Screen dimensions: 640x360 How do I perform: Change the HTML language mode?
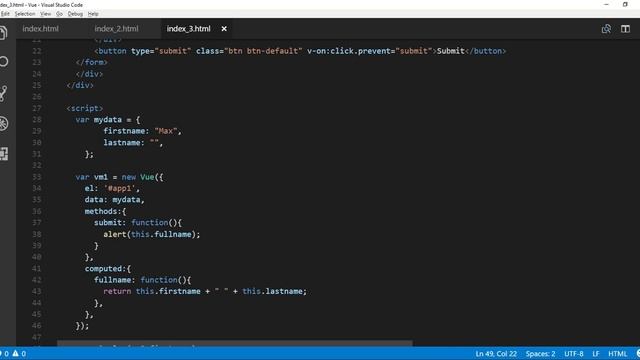tap(618, 354)
